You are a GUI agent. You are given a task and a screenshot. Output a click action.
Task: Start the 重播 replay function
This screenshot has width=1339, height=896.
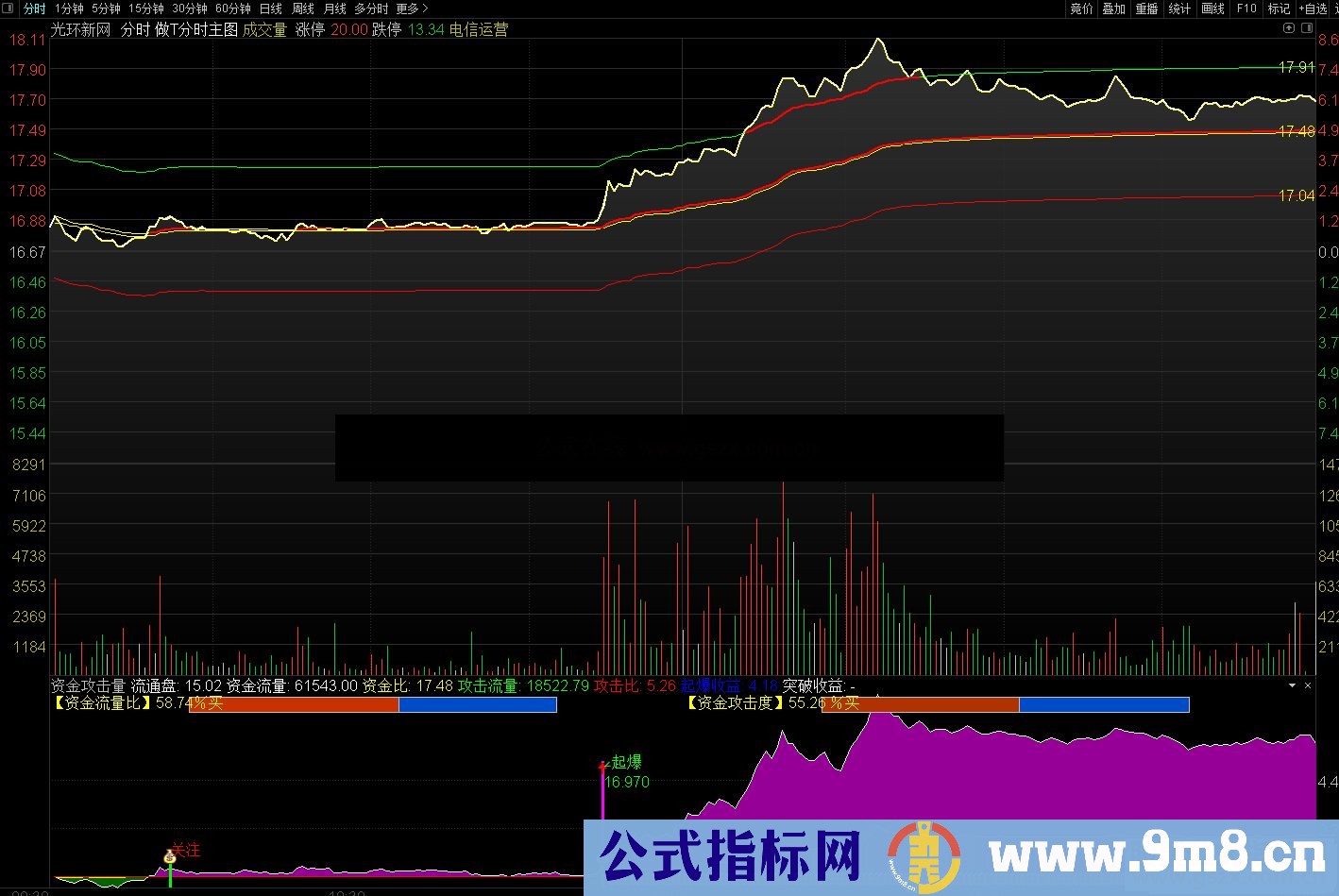pos(1145,8)
